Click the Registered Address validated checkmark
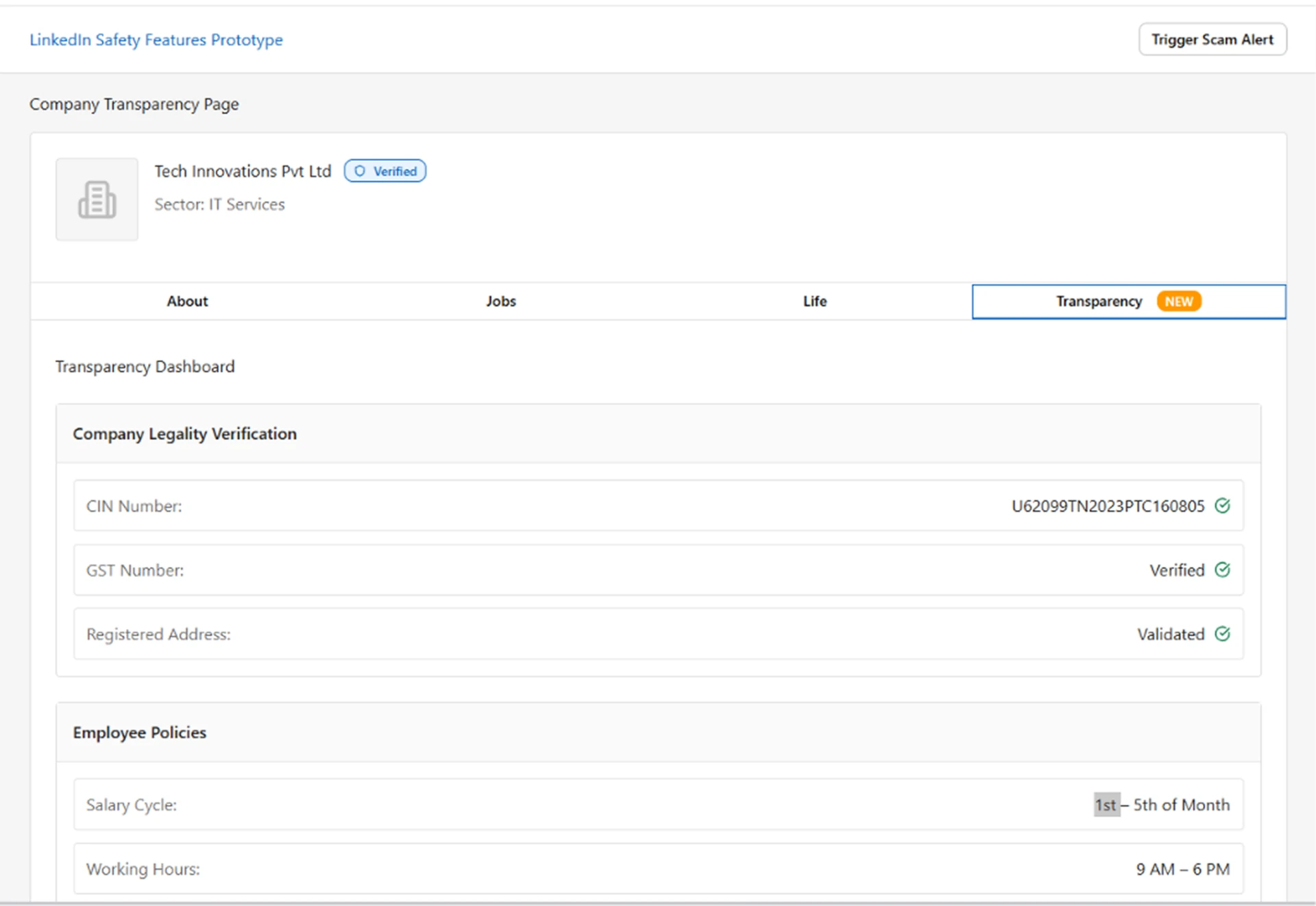The image size is (1316, 906). point(1222,634)
